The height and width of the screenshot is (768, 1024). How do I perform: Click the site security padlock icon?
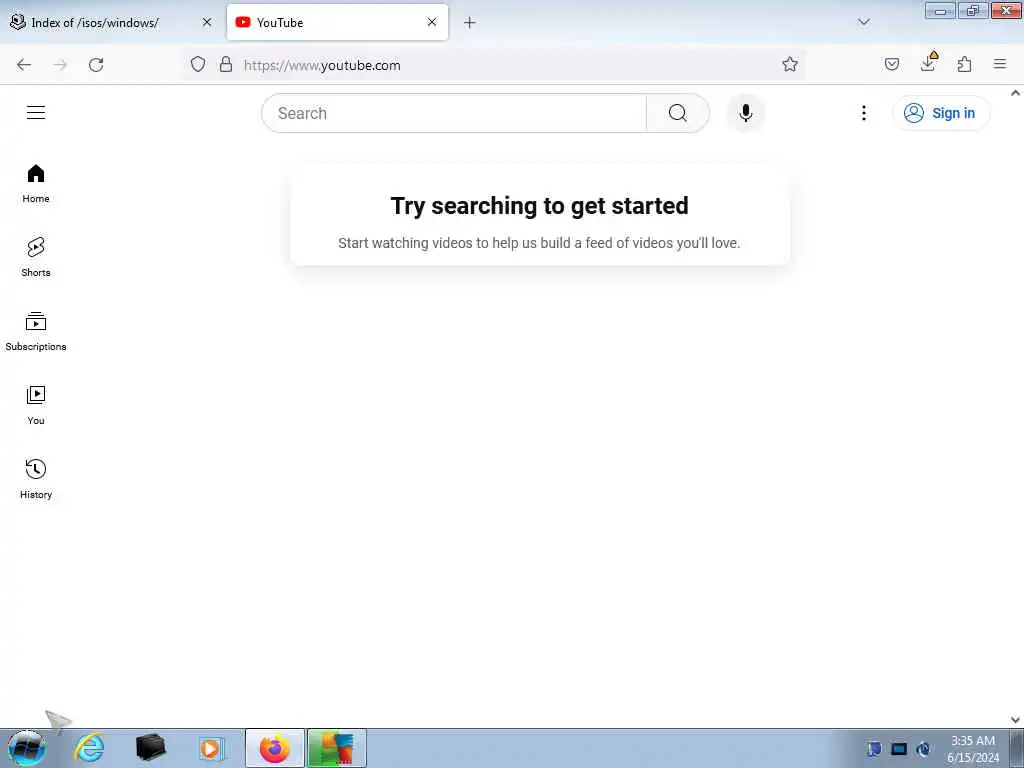226,64
